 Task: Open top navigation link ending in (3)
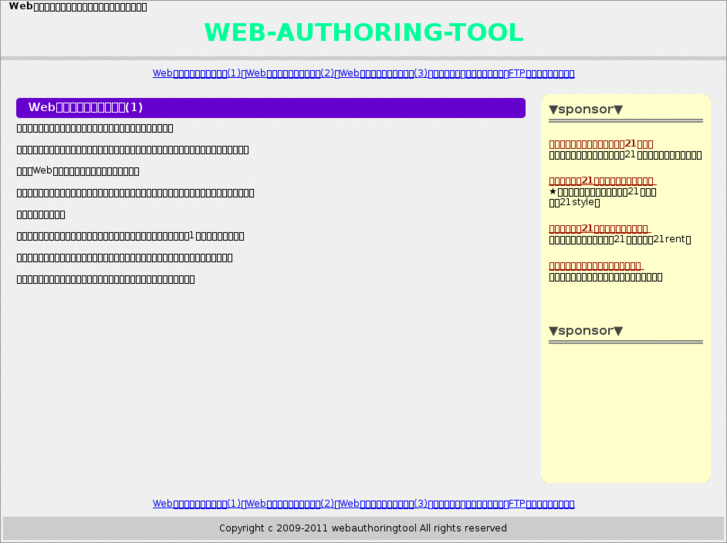point(384,73)
